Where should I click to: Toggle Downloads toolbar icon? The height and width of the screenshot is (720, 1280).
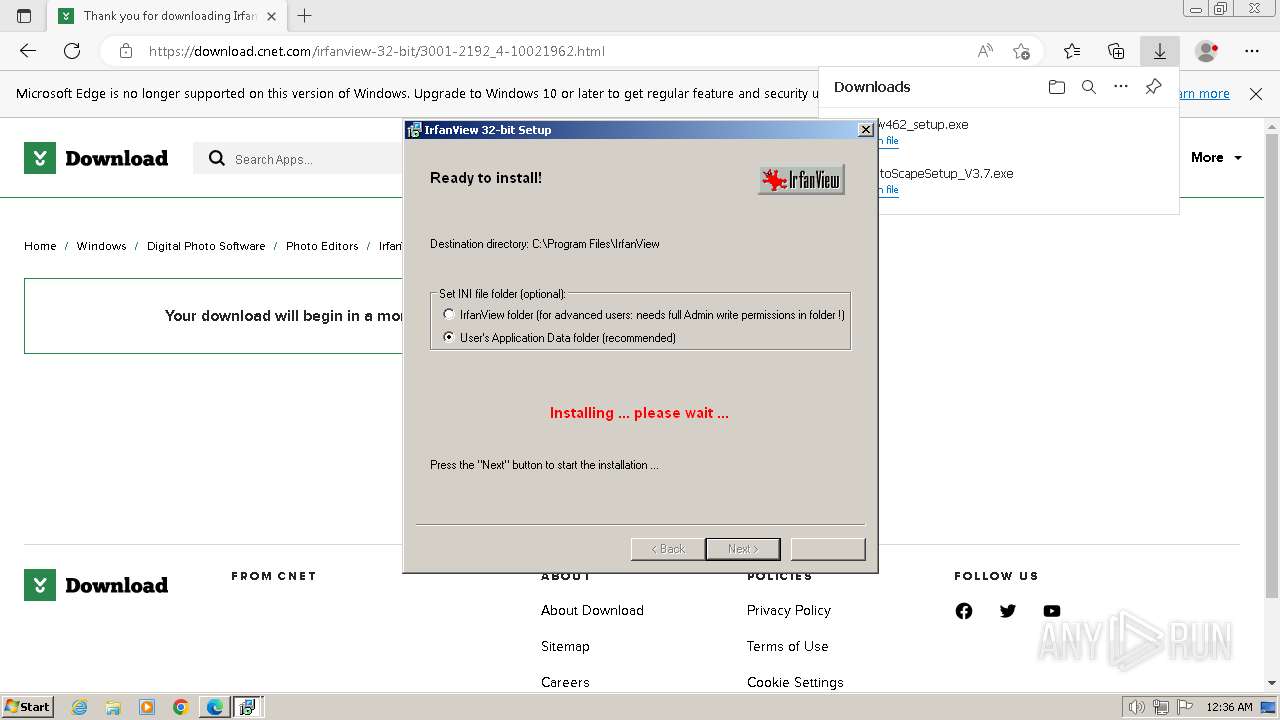[x=1160, y=51]
